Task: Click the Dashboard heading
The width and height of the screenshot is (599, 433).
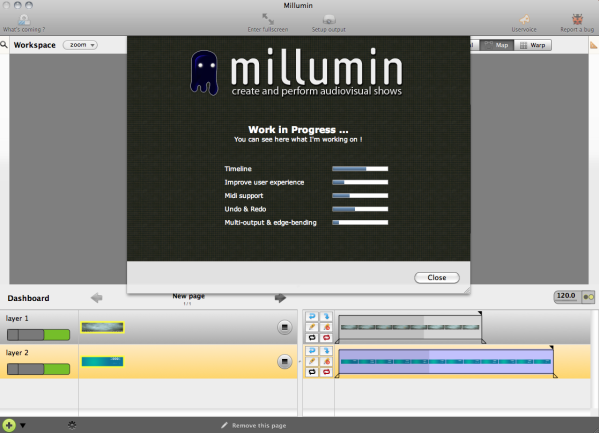Action: (28, 298)
